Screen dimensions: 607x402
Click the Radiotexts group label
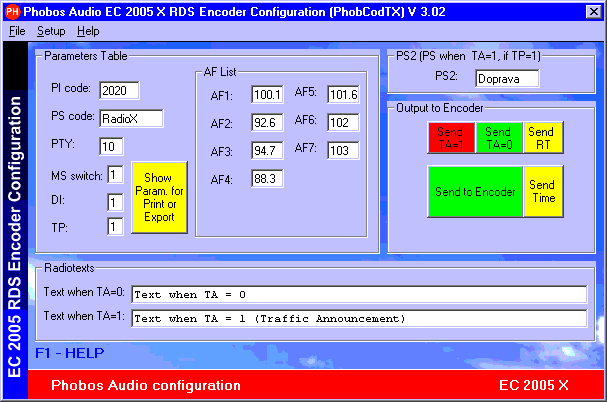click(x=69, y=268)
